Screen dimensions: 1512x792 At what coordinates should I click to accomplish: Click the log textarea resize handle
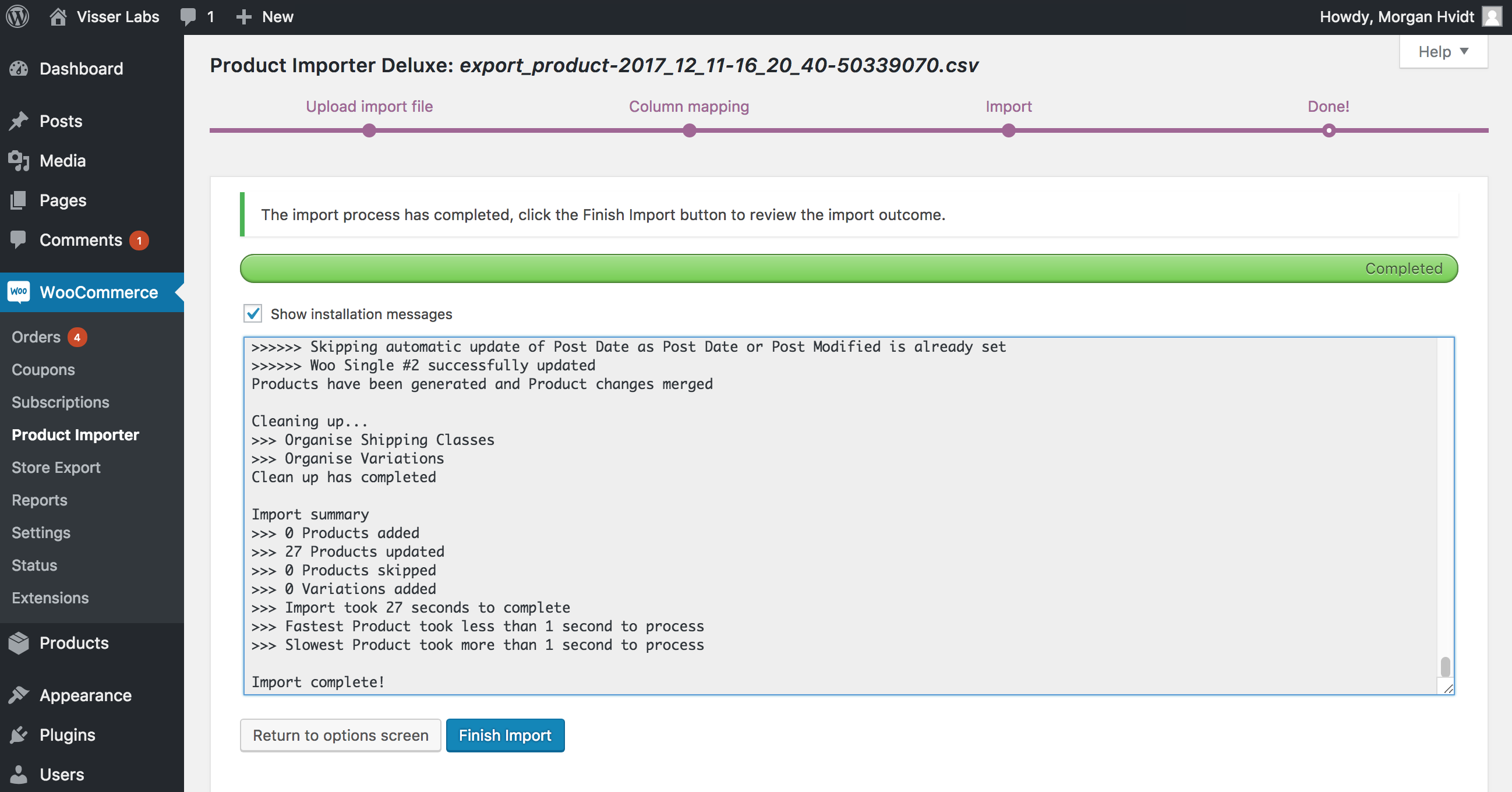1448,688
